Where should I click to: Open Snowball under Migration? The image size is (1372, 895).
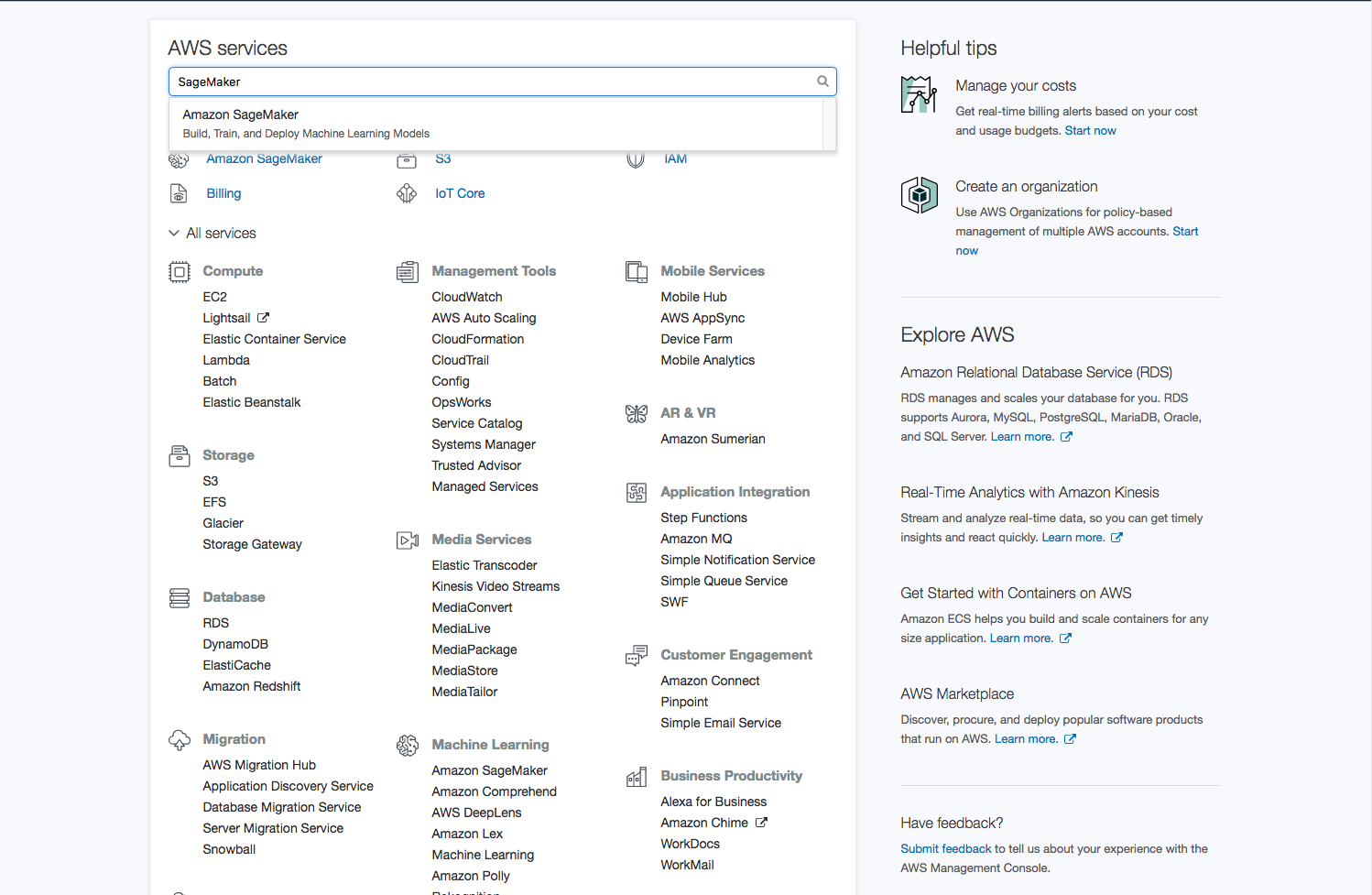[x=229, y=849]
